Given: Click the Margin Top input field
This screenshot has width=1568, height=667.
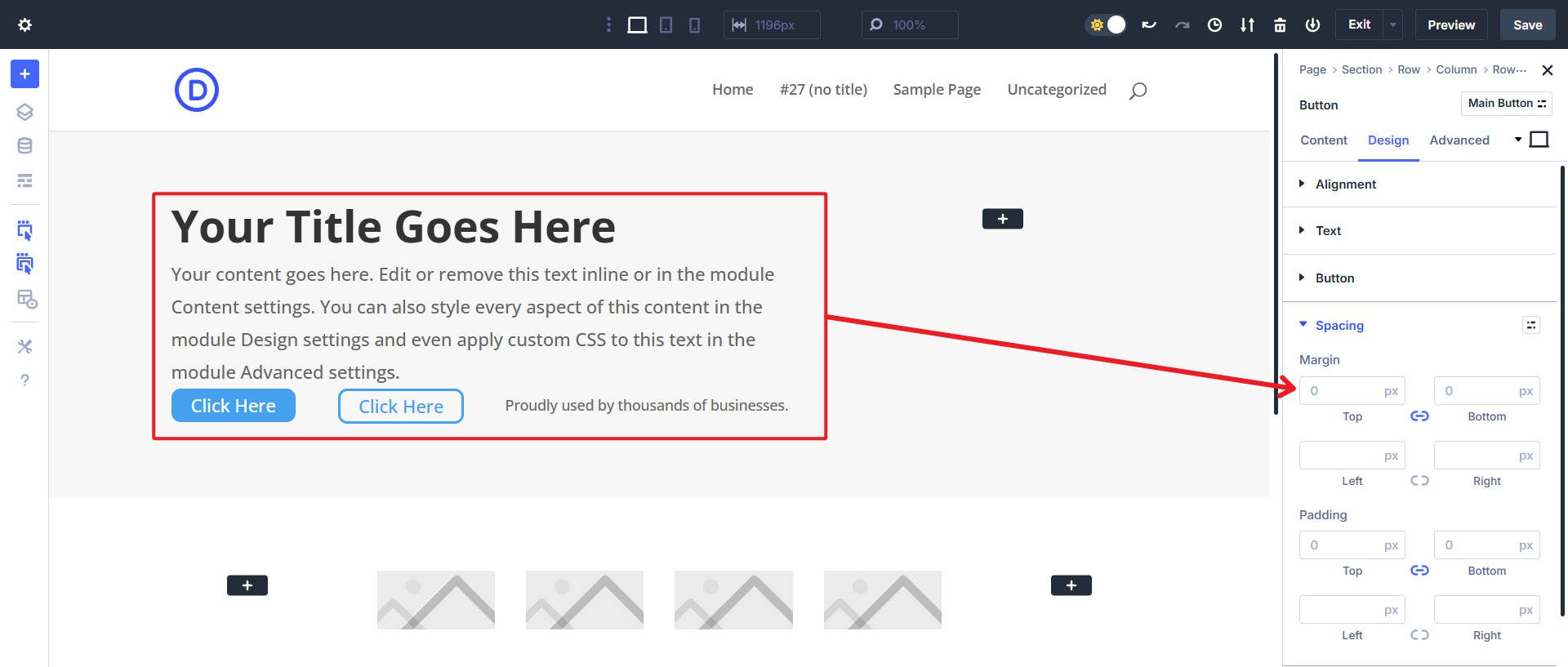Looking at the screenshot, I should click(1352, 391).
